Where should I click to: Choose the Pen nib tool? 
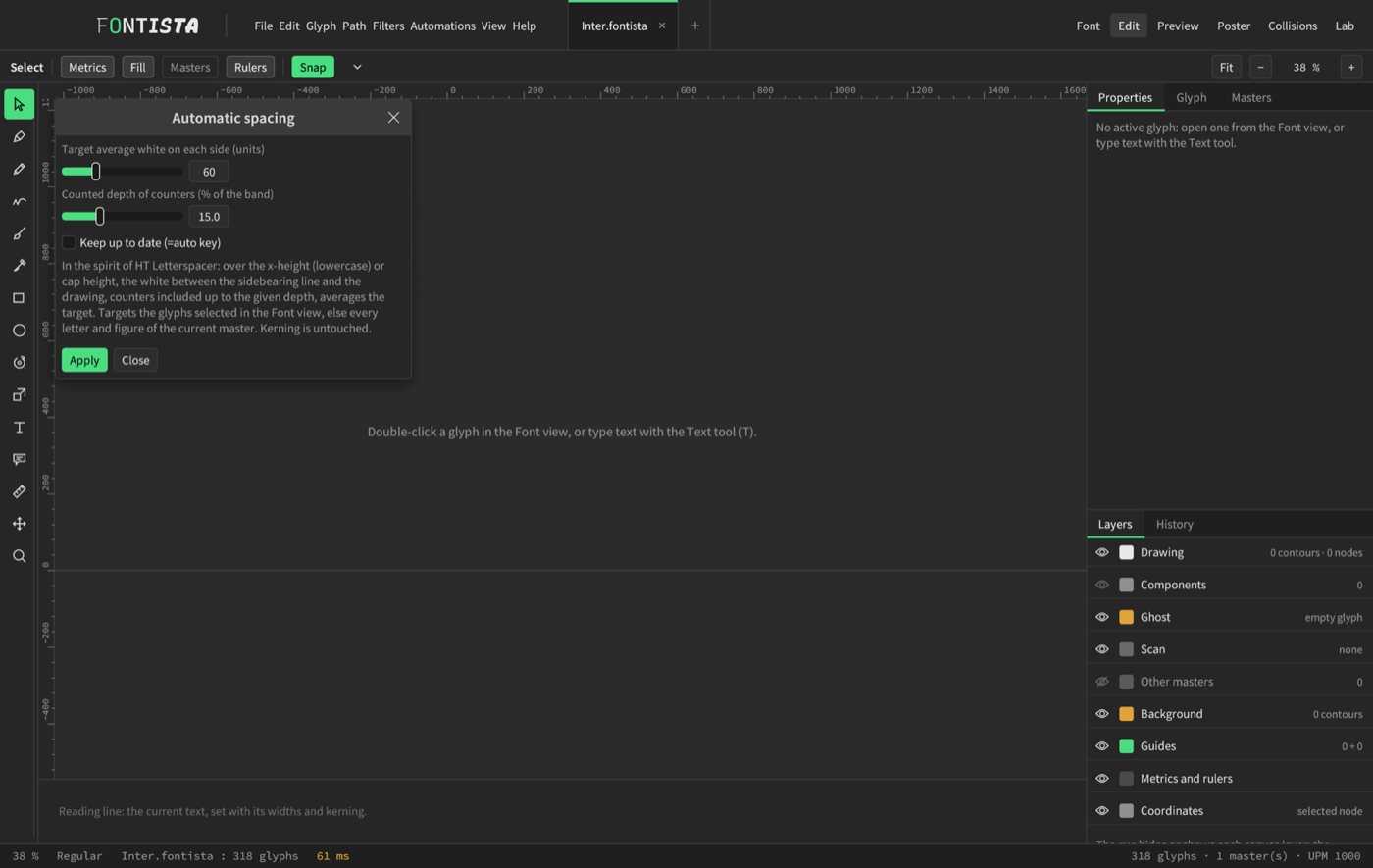(19, 136)
